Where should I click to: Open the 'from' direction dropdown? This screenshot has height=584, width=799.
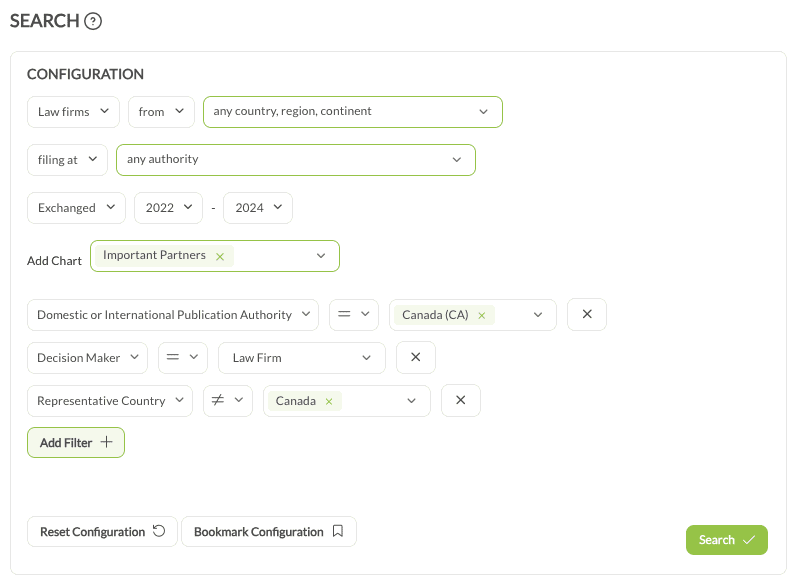pyautogui.click(x=161, y=112)
